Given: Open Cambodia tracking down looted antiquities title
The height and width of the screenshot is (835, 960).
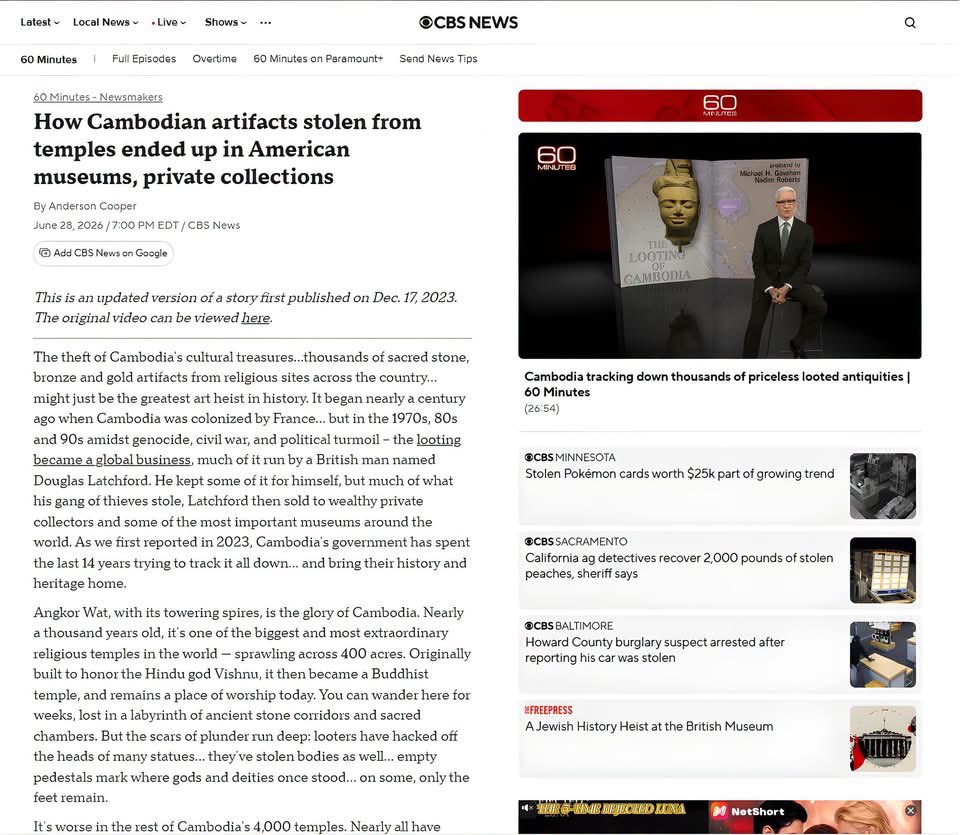Looking at the screenshot, I should (717, 384).
